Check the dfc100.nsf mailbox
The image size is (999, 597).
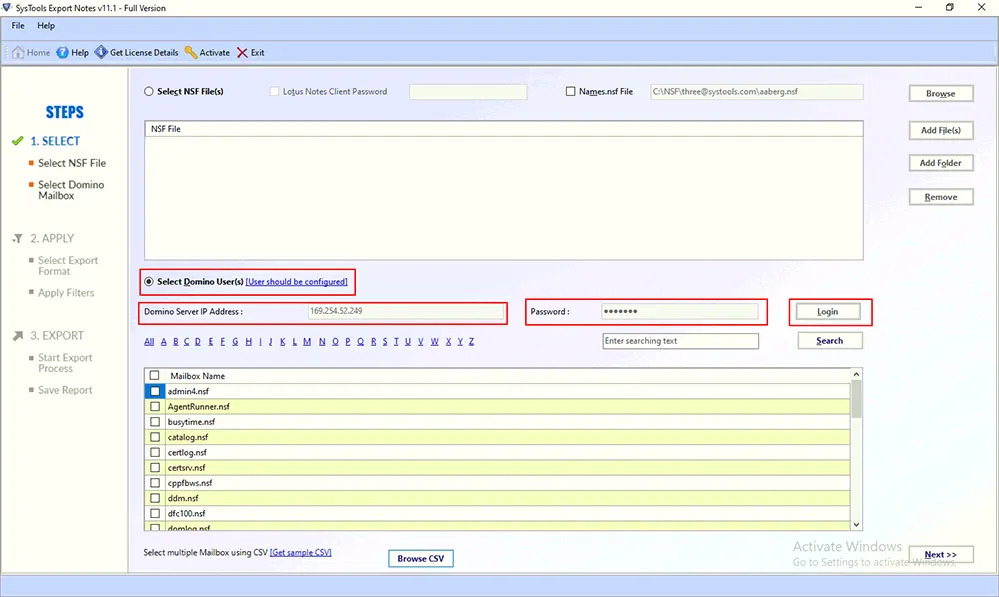pos(155,513)
